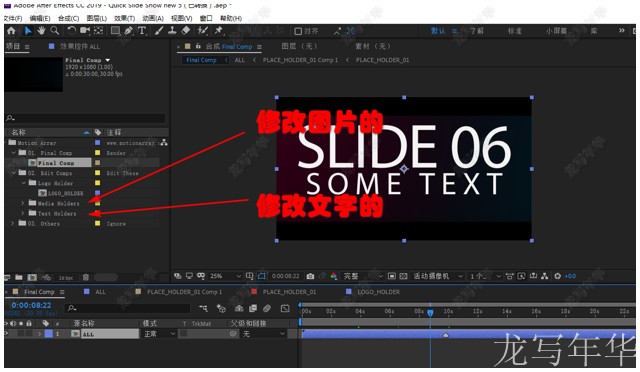This screenshot has width=640, height=372.
Task: Open the 效果(T) menu
Action: coord(124,18)
